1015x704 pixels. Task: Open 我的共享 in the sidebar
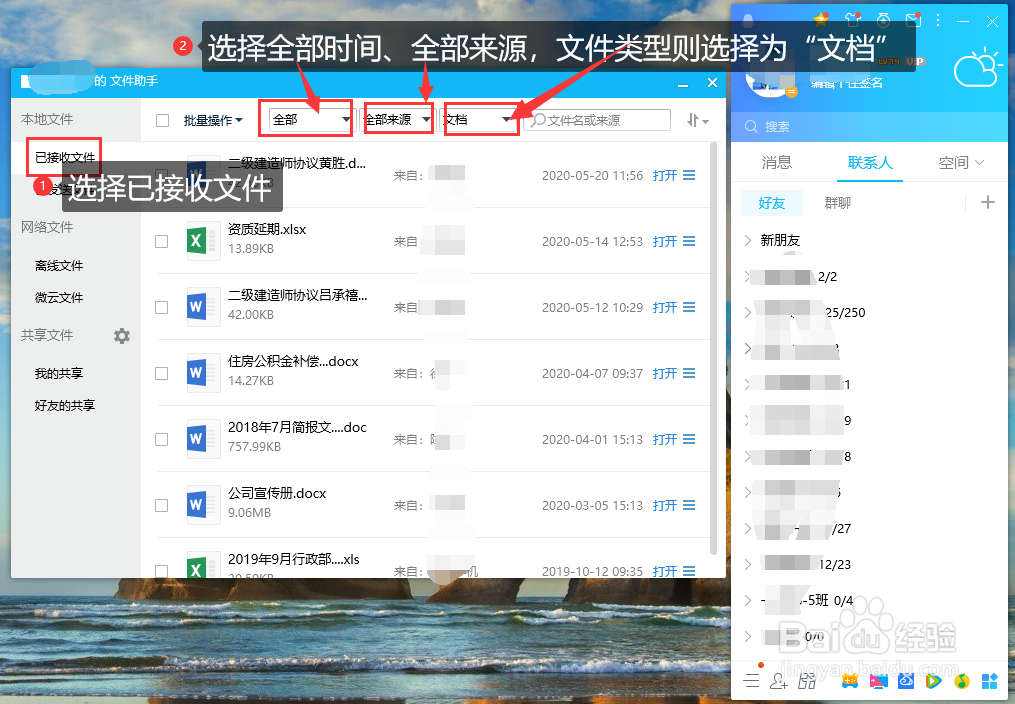pos(59,373)
